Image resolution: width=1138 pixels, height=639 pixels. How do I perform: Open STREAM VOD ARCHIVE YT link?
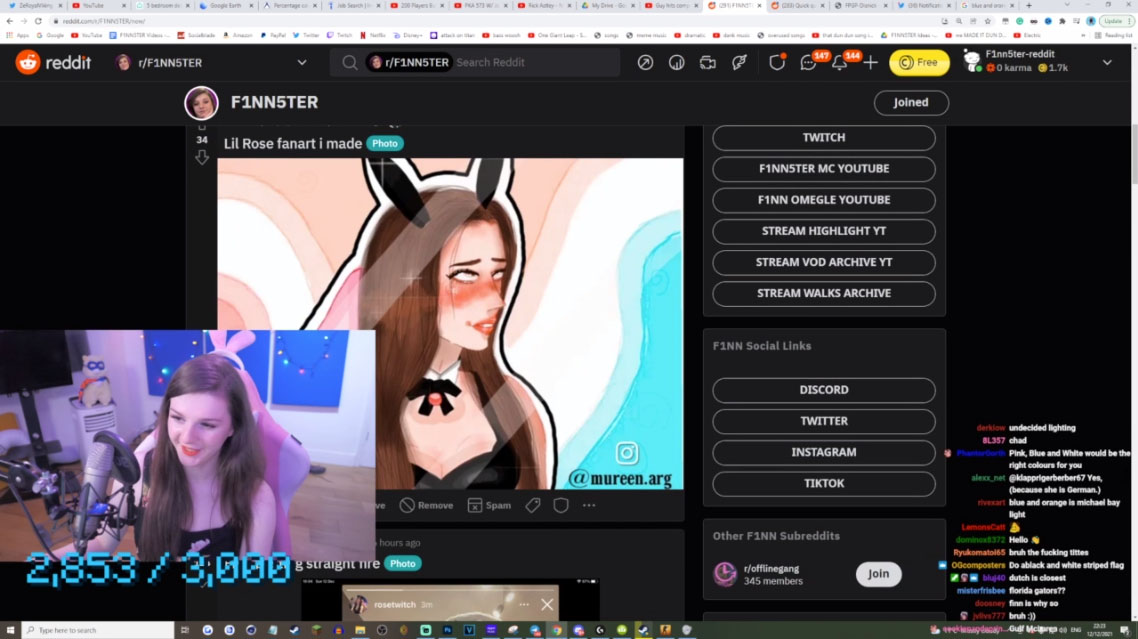pos(824,262)
